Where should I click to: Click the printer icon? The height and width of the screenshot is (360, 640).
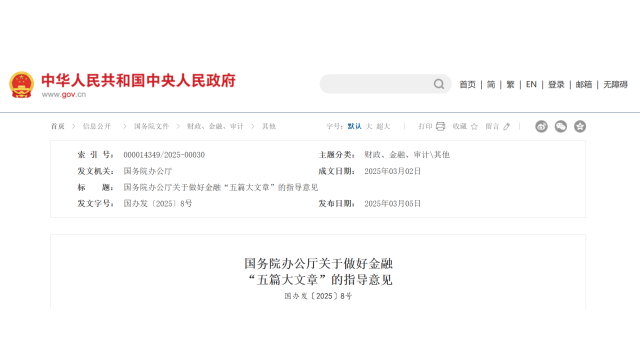pos(440,127)
